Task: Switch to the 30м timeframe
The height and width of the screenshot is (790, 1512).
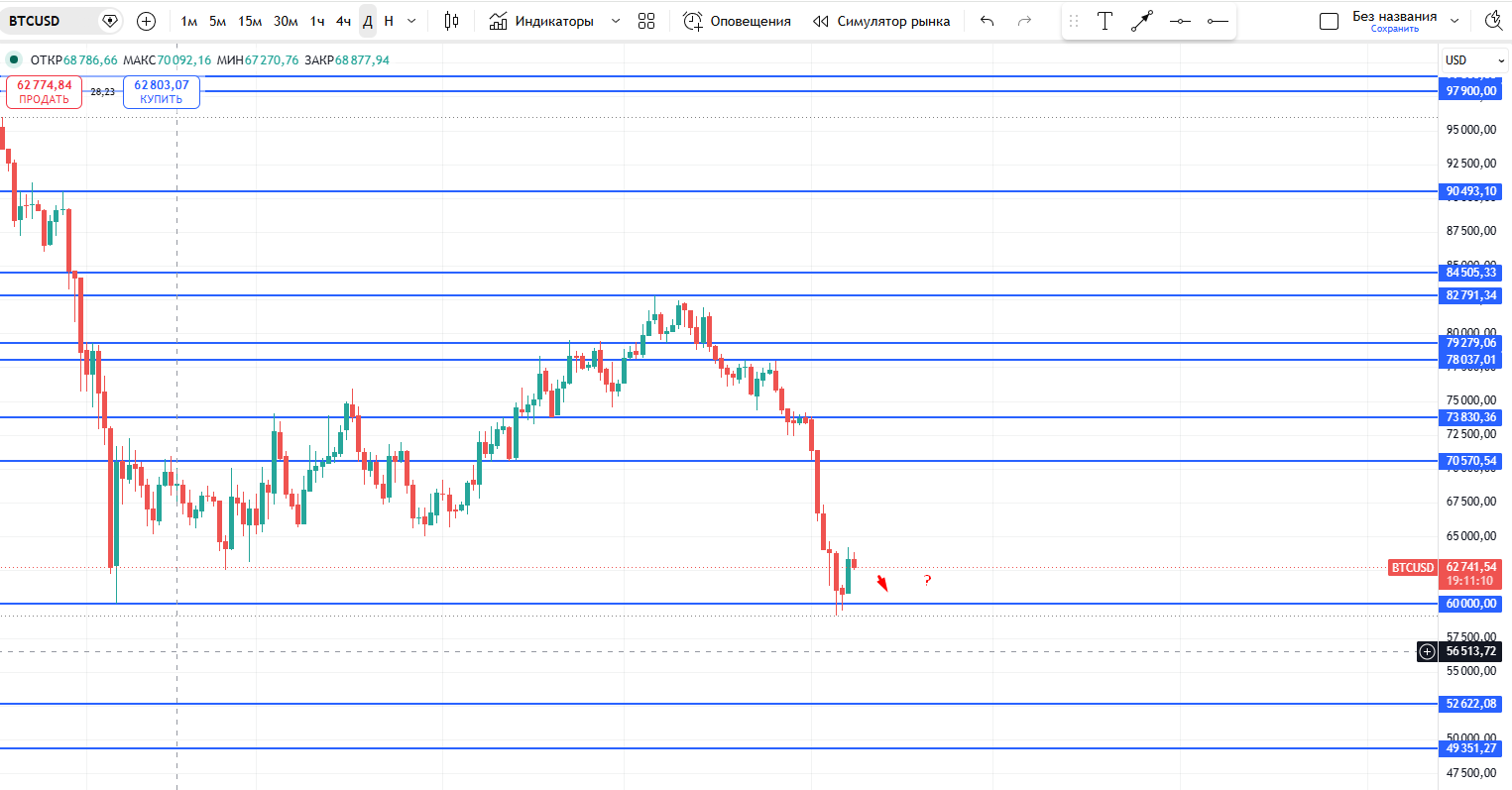Action: point(286,21)
